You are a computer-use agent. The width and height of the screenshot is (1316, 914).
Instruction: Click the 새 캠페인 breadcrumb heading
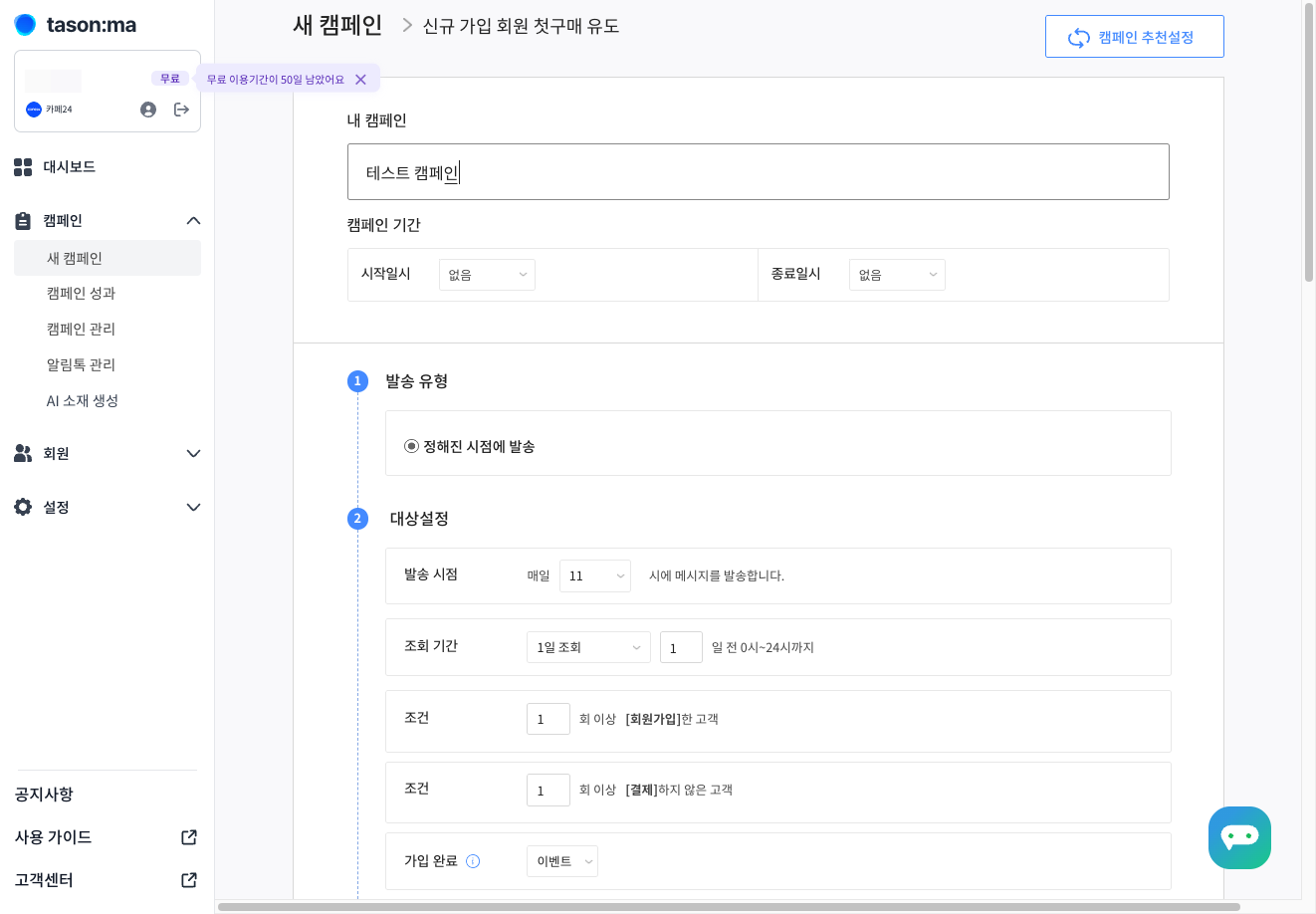(337, 25)
